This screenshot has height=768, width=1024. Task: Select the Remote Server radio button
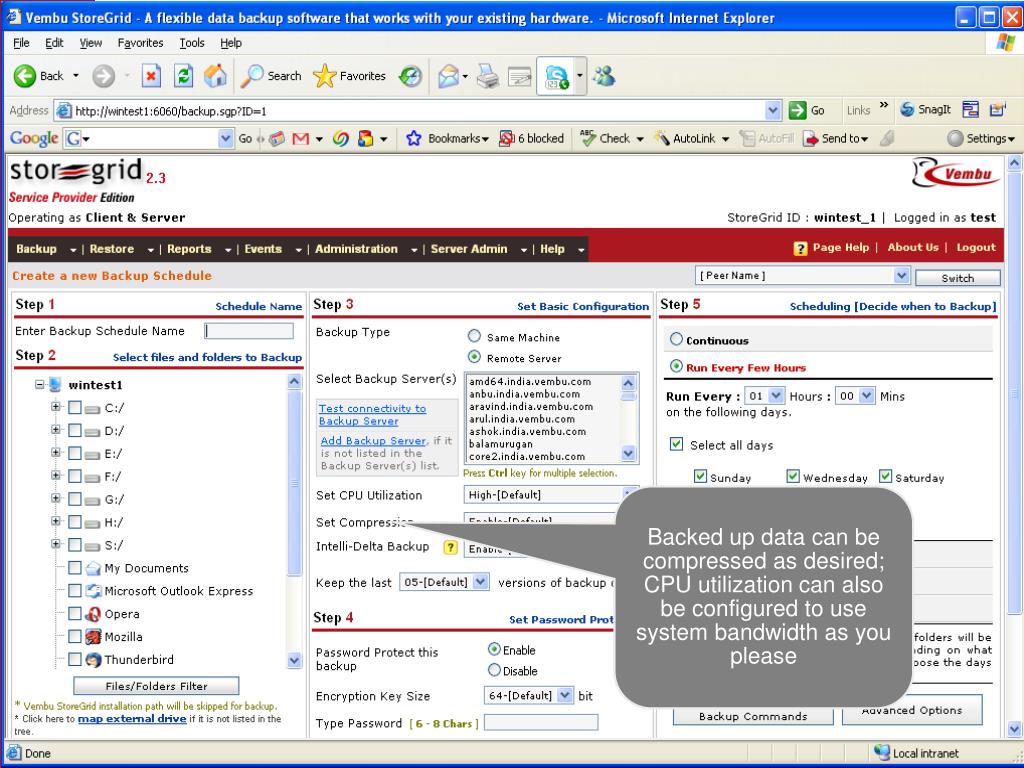[x=474, y=357]
